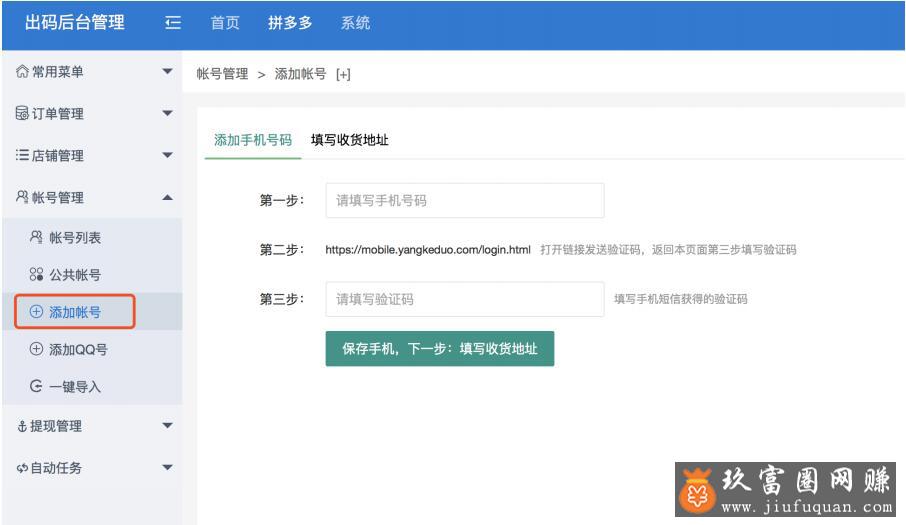The image size is (906, 525).
Task: Click the list icon beside 店铺管理
Action: [22, 155]
